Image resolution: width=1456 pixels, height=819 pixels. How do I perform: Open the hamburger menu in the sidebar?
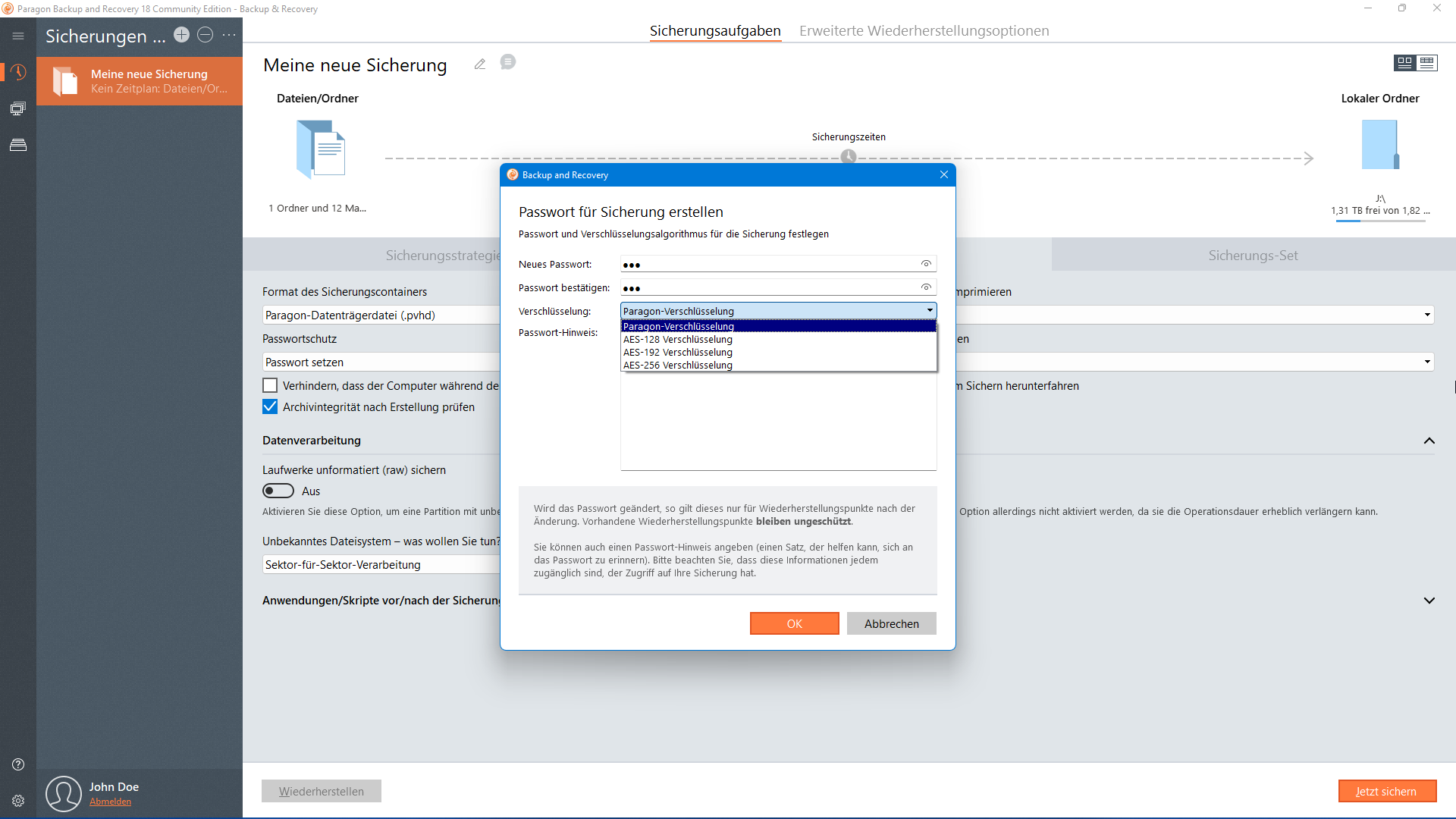pyautogui.click(x=18, y=36)
